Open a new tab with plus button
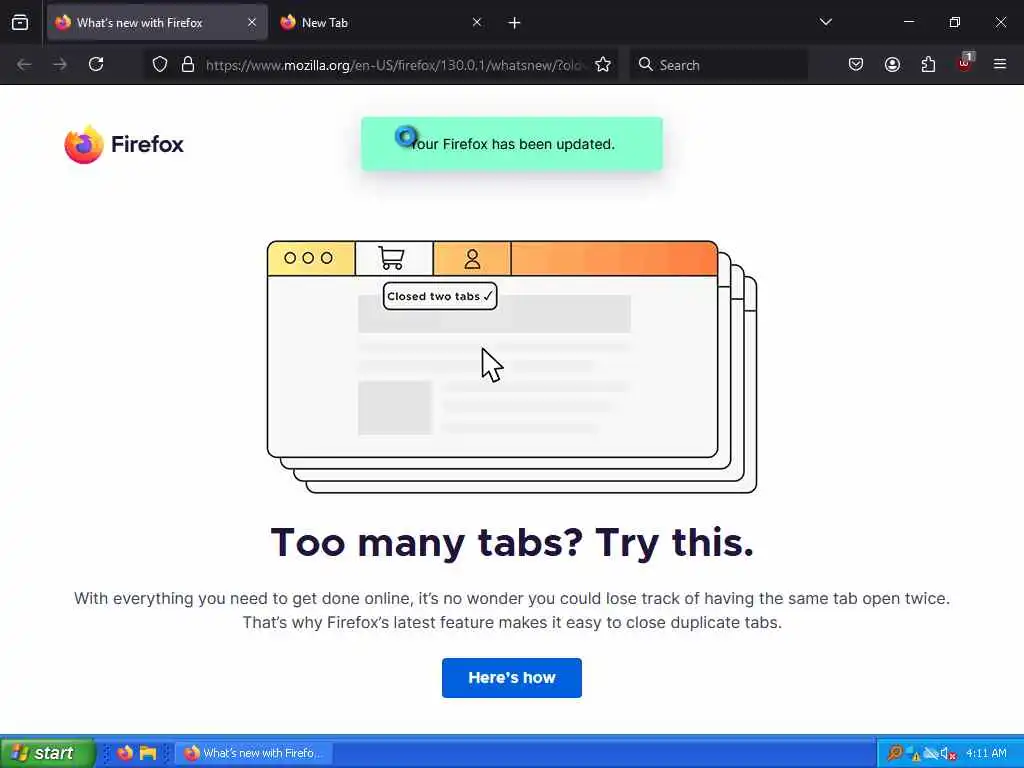The height and width of the screenshot is (768, 1024). [x=514, y=23]
